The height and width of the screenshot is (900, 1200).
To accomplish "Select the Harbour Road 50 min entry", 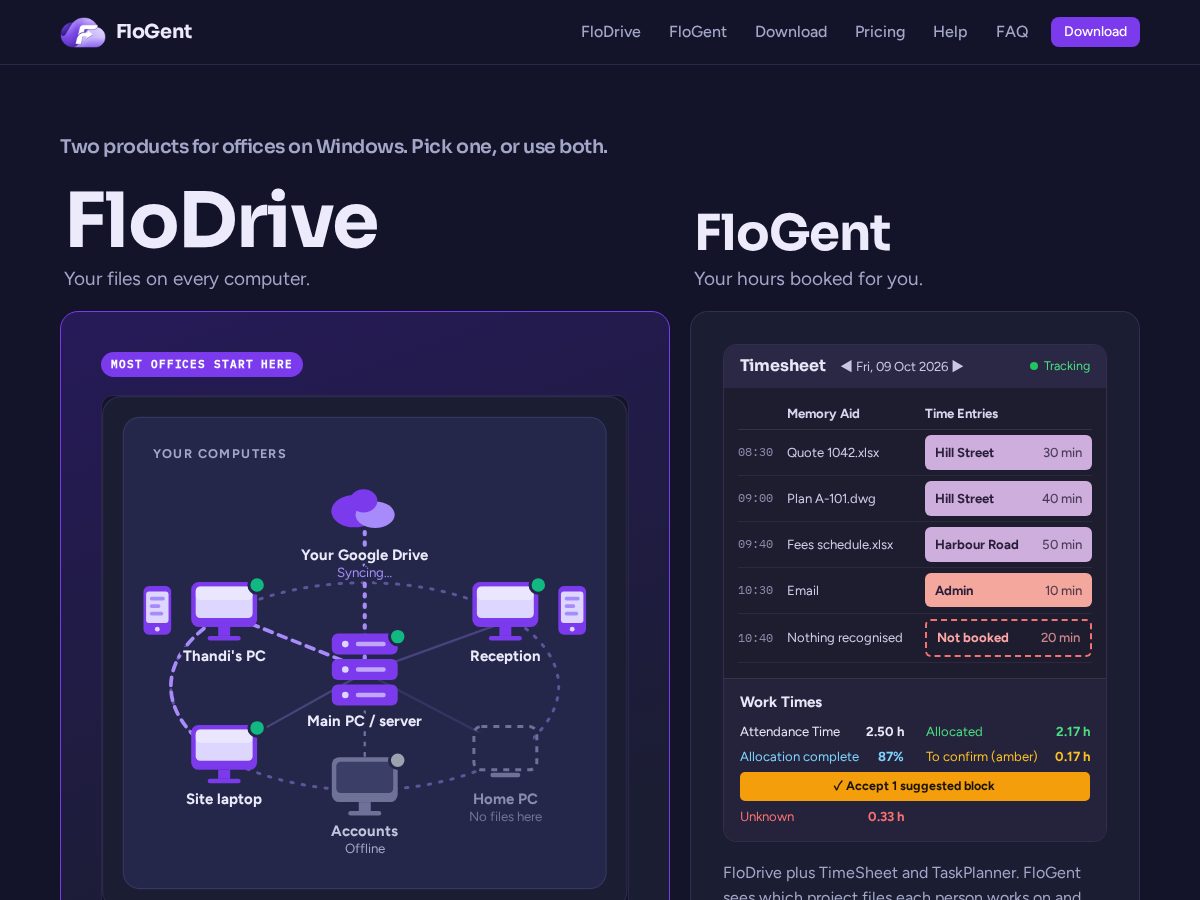I will tap(1008, 544).
